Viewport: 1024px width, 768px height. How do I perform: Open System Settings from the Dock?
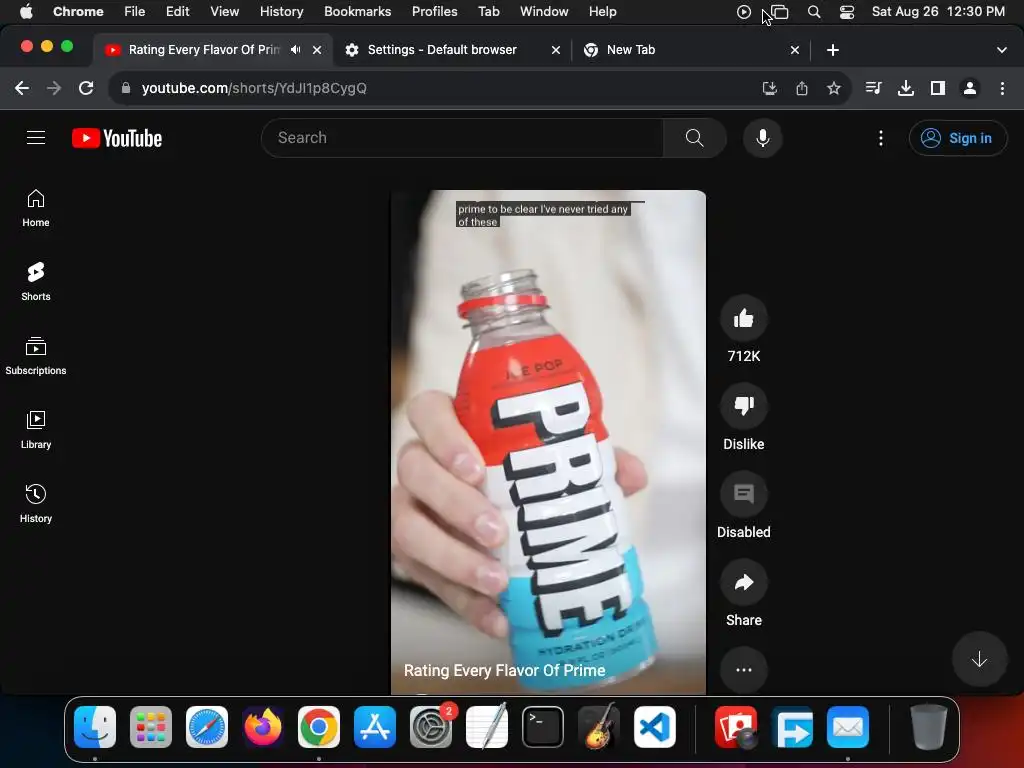coord(431,727)
